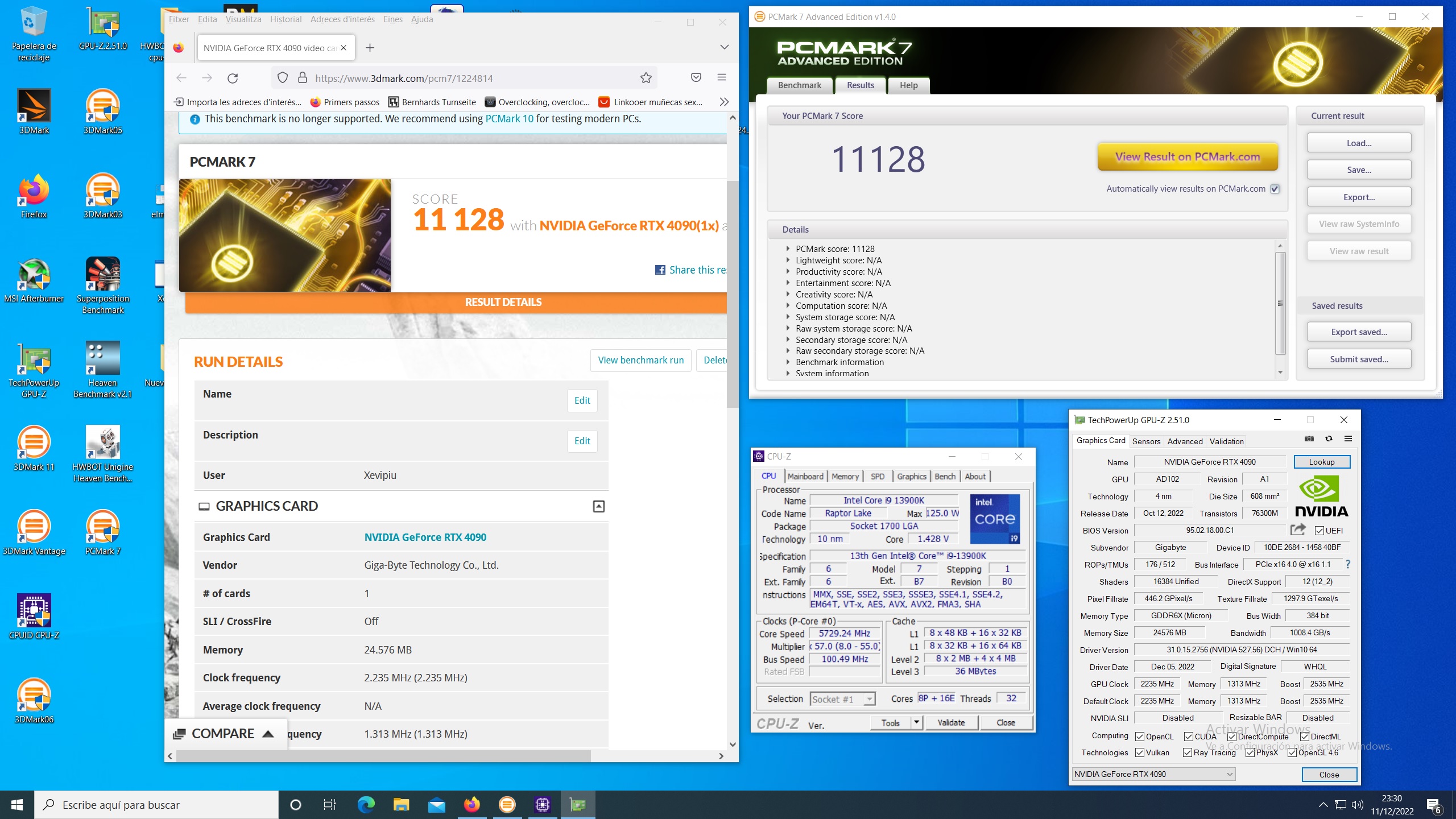Expand the Benchmark information row
1456x819 pixels.
[788, 362]
